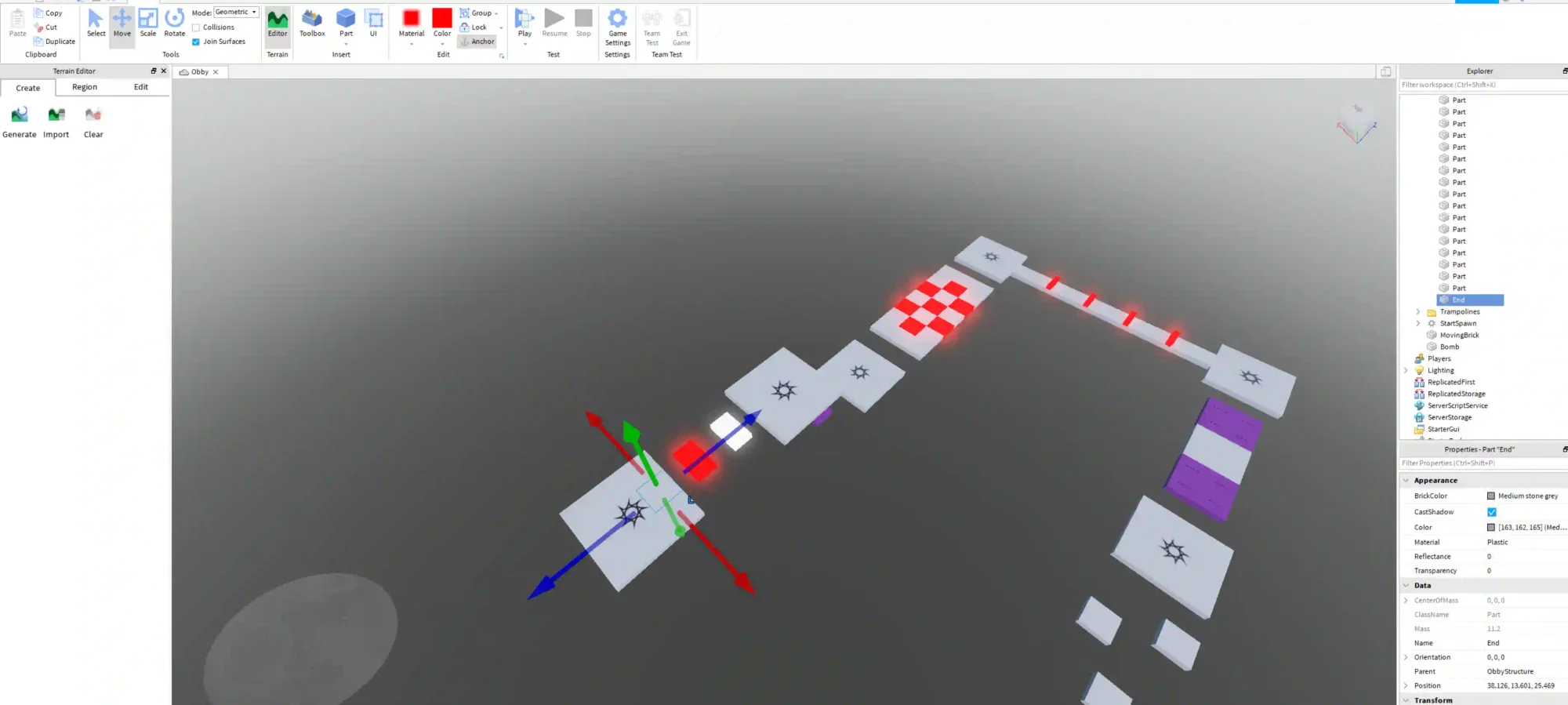Click the Import terrain icon
1568x705 pixels.
pos(56,115)
